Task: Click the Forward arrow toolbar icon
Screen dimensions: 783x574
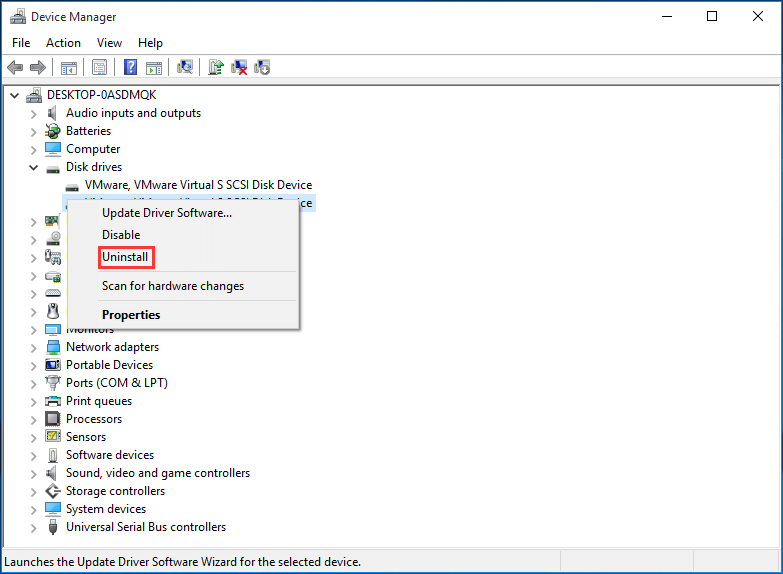Action: coord(38,67)
